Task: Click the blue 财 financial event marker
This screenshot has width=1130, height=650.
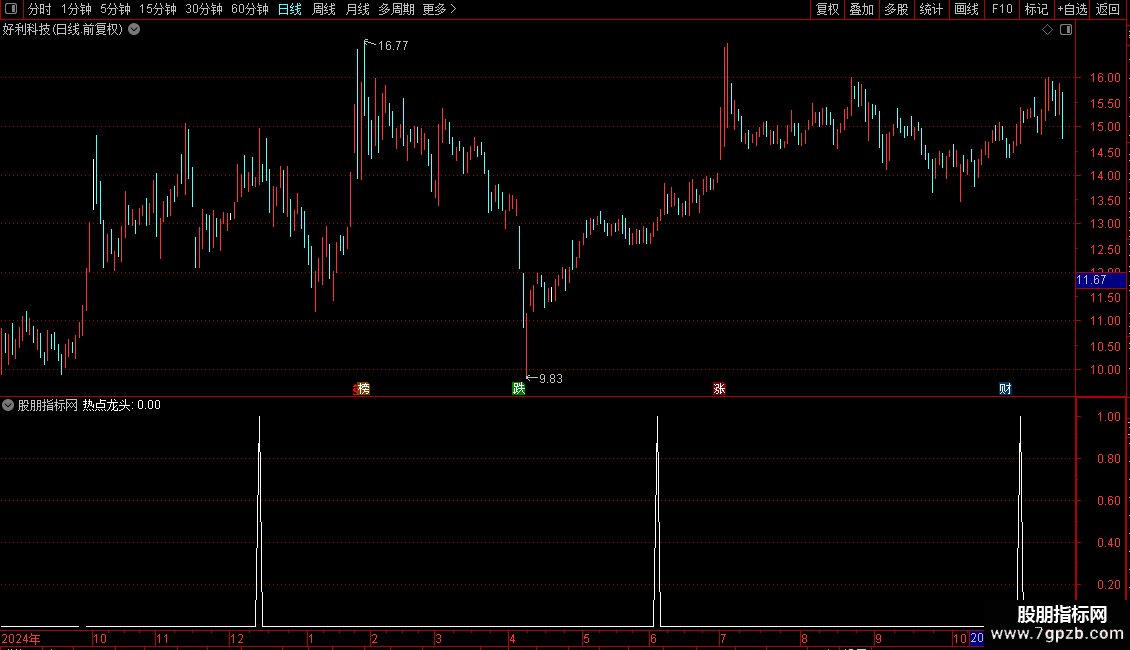Action: click(x=1005, y=388)
